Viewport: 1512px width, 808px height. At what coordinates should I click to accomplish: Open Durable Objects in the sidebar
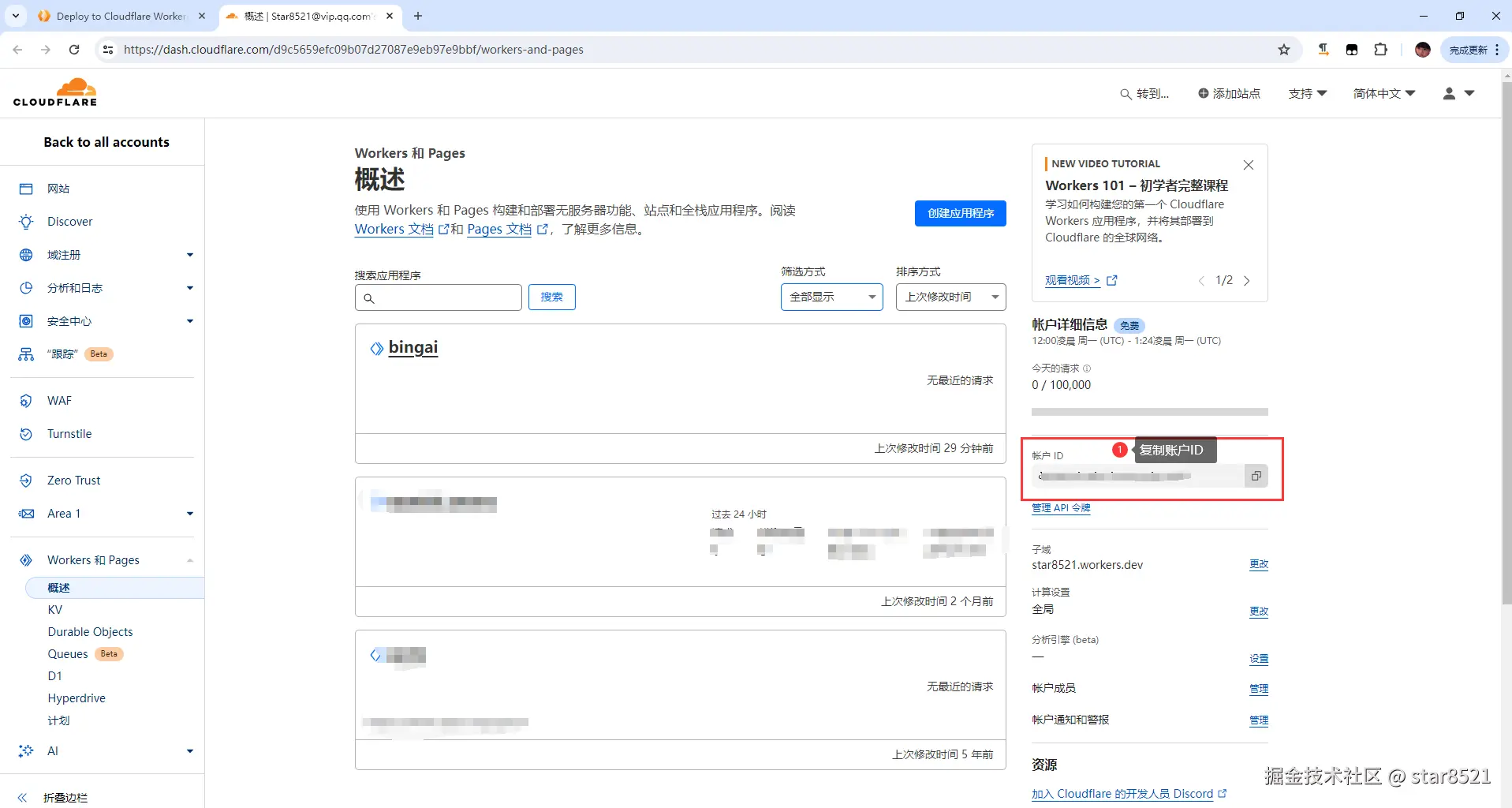click(90, 632)
